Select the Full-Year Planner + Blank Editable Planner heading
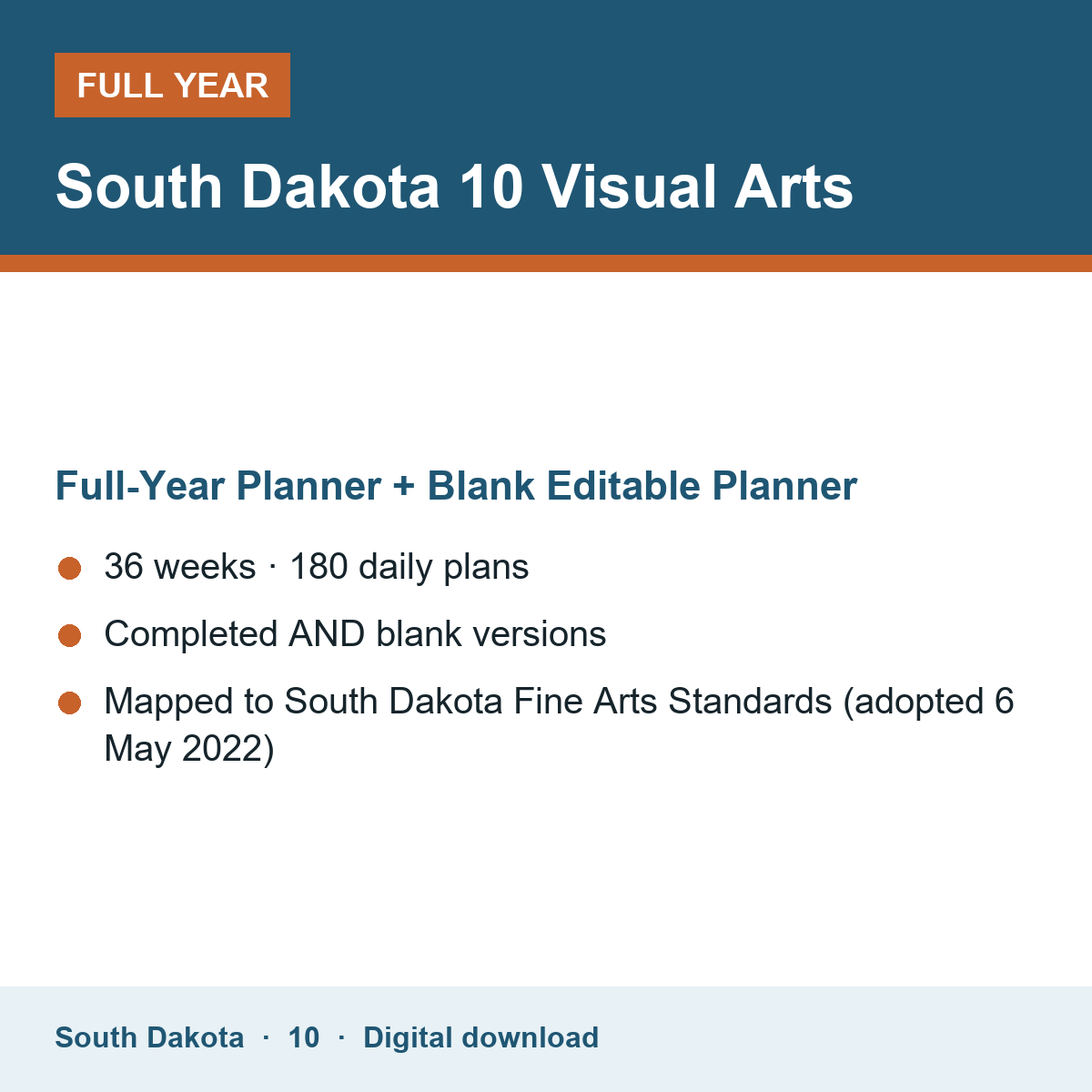Screen dimensions: 1092x1092 (x=456, y=486)
